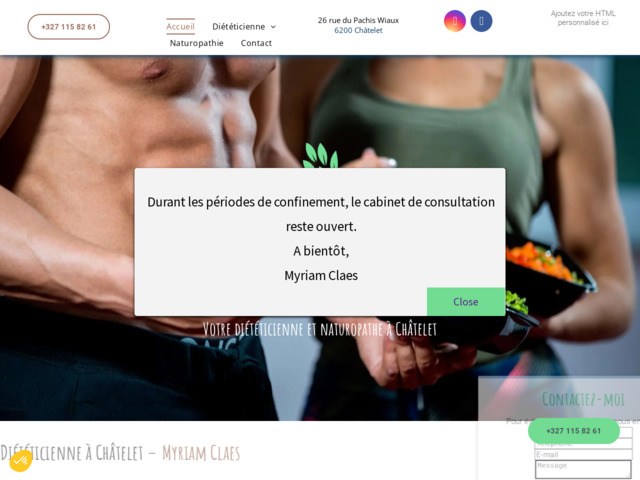Close the confinement notice popup
Image resolution: width=640 pixels, height=480 pixels.
[x=466, y=302]
